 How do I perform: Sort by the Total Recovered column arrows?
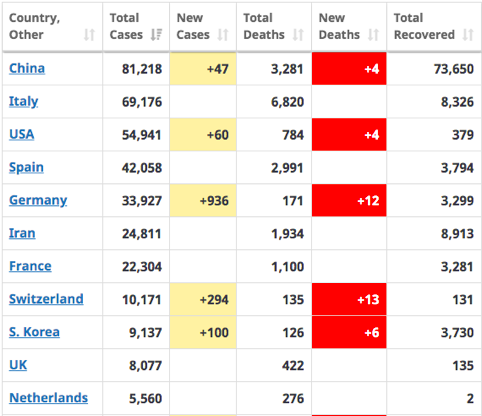click(468, 35)
